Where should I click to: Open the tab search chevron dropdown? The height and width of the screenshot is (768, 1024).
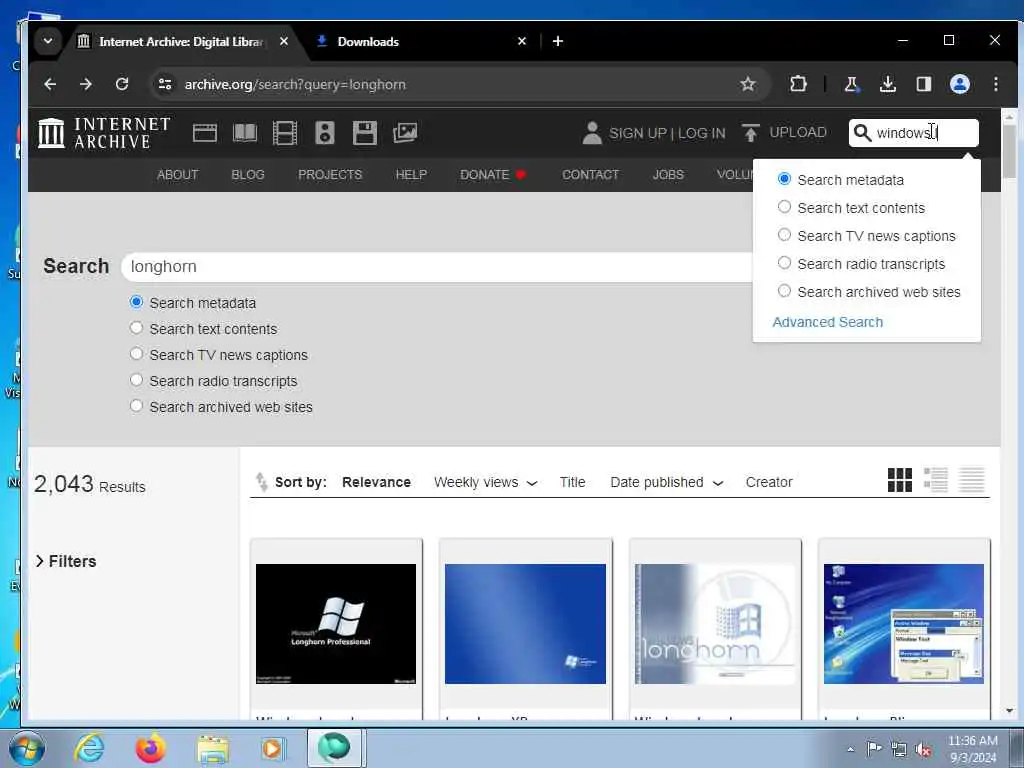point(48,41)
